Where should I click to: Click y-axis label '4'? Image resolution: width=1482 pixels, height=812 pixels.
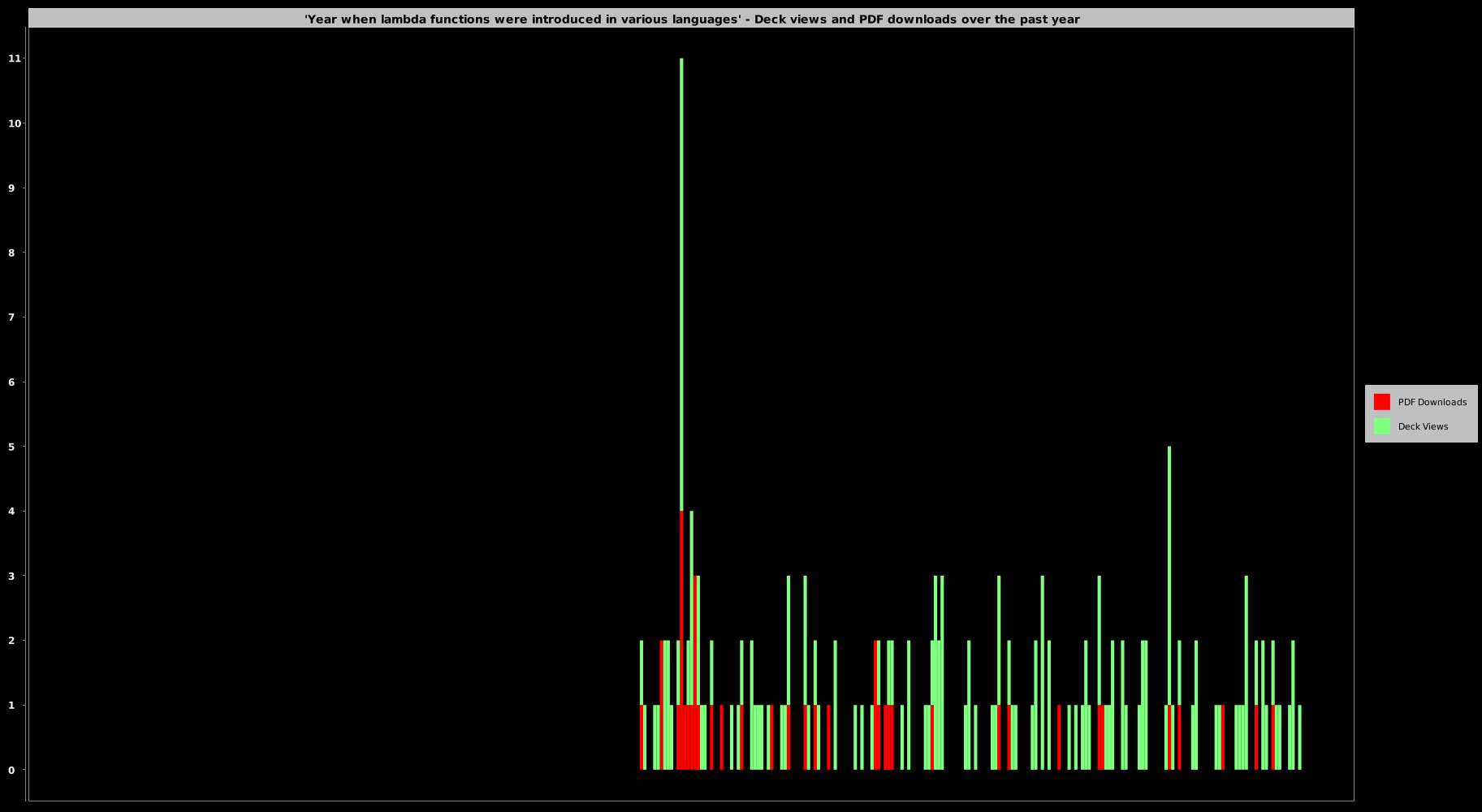11,512
